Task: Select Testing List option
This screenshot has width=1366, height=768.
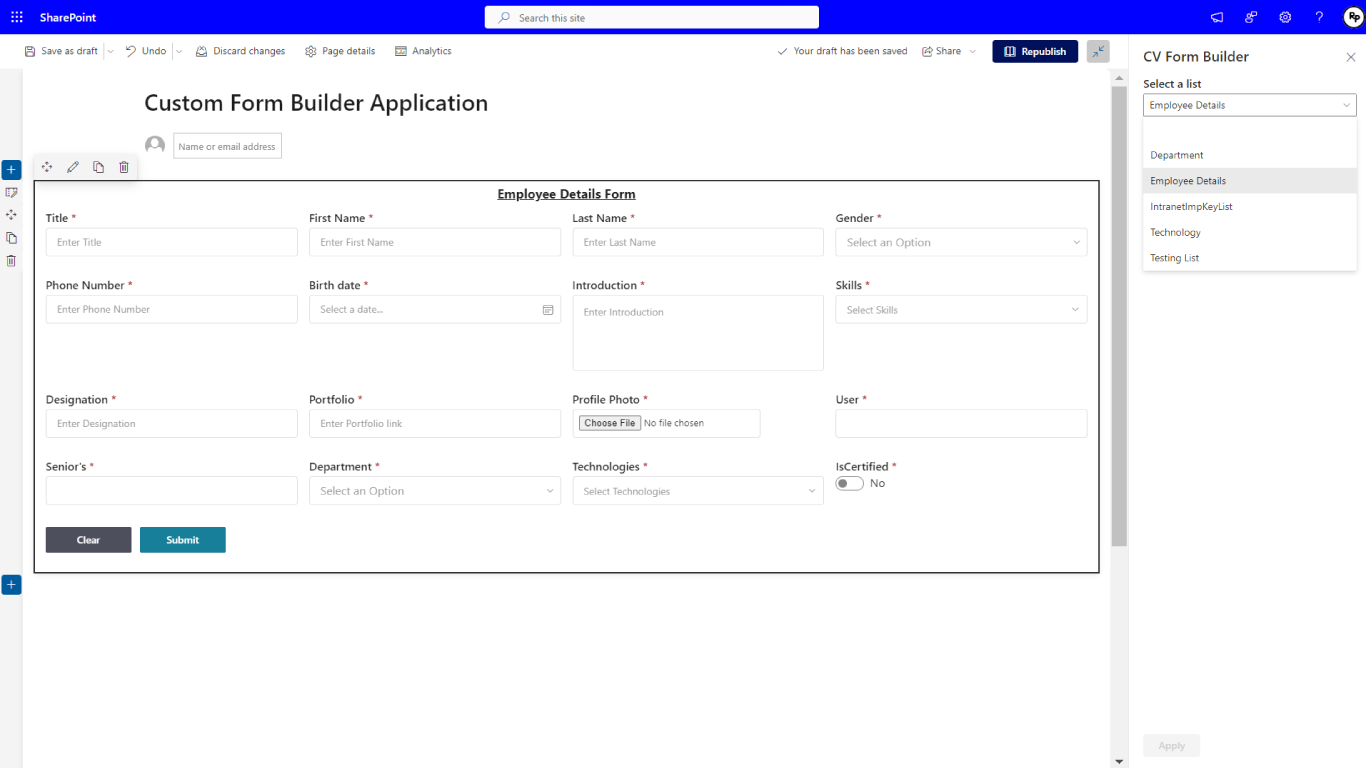Action: tap(1250, 258)
